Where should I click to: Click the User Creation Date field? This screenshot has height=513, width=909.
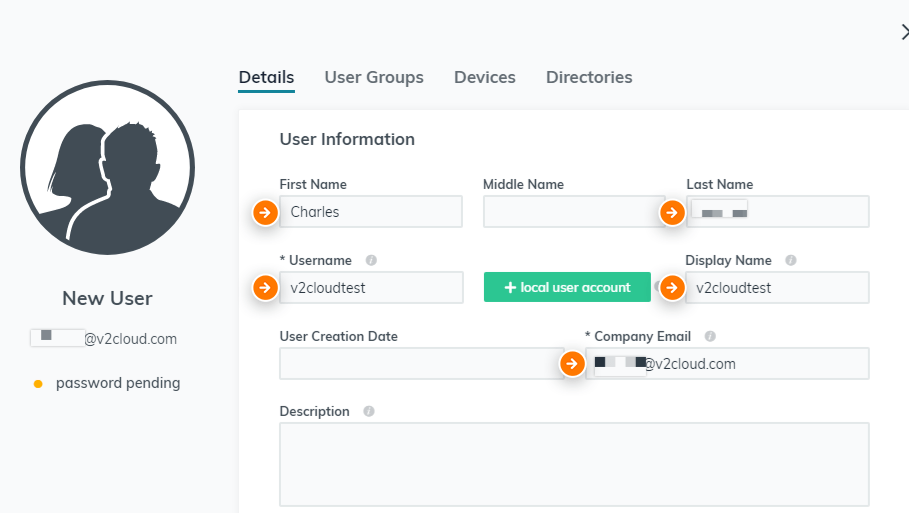pyautogui.click(x=421, y=363)
